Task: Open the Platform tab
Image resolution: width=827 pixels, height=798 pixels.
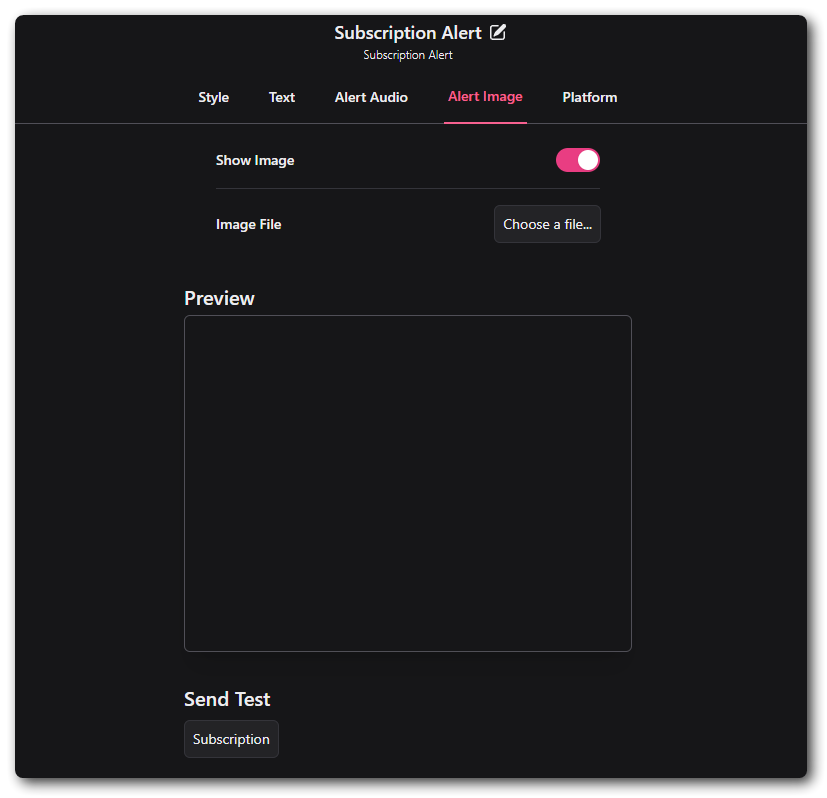Action: (589, 97)
